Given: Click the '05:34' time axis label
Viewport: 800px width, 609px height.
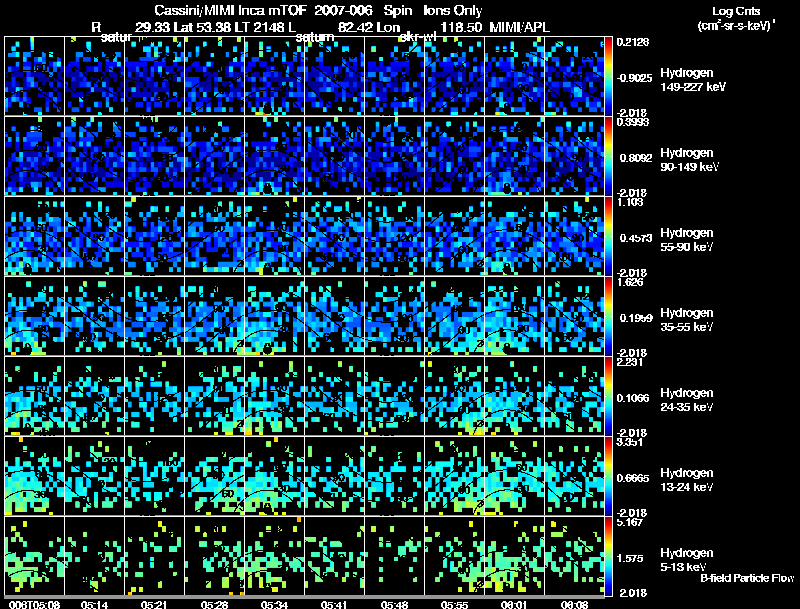Looking at the screenshot, I should tap(274, 605).
